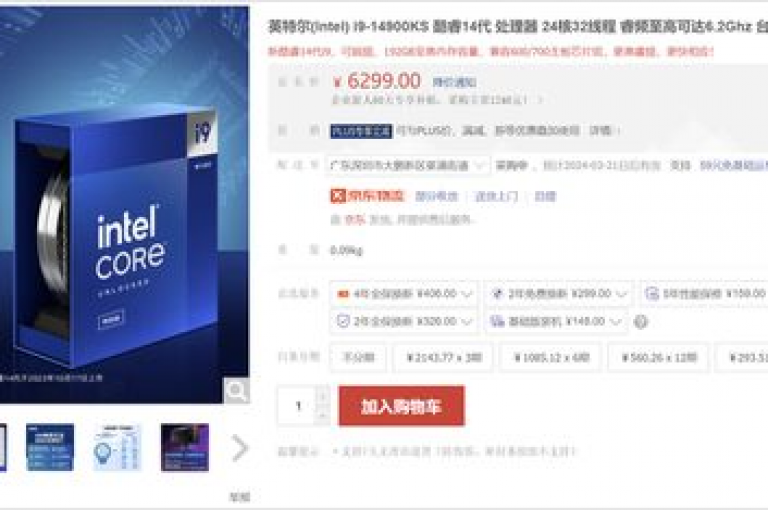The width and height of the screenshot is (768, 510).
Task: Expand the ¥299.00 service option dropdown
Action: click(559, 294)
